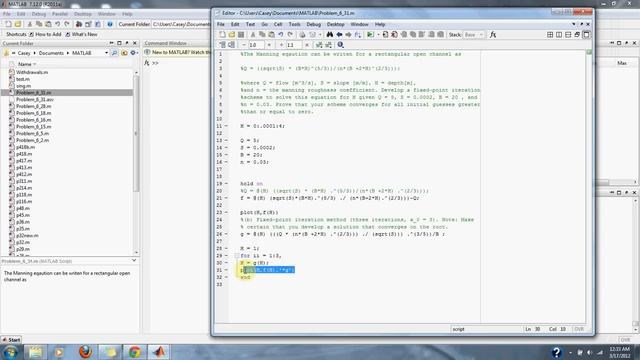
Task: Open Find with the binoculars icon
Action: click(x=330, y=35)
